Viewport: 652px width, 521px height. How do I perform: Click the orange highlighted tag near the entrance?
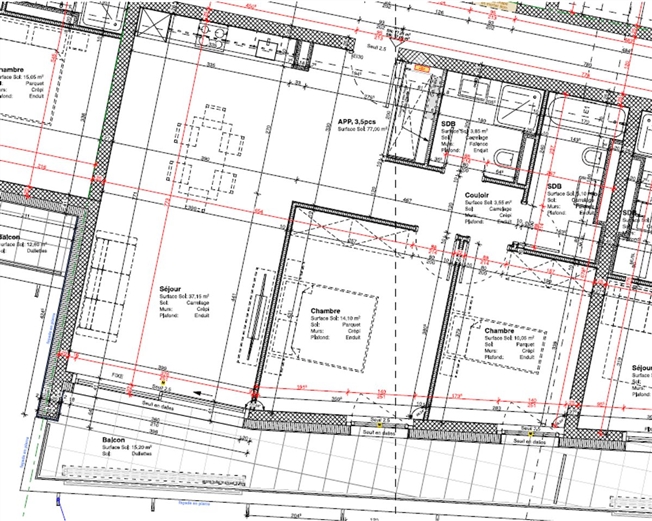point(422,69)
